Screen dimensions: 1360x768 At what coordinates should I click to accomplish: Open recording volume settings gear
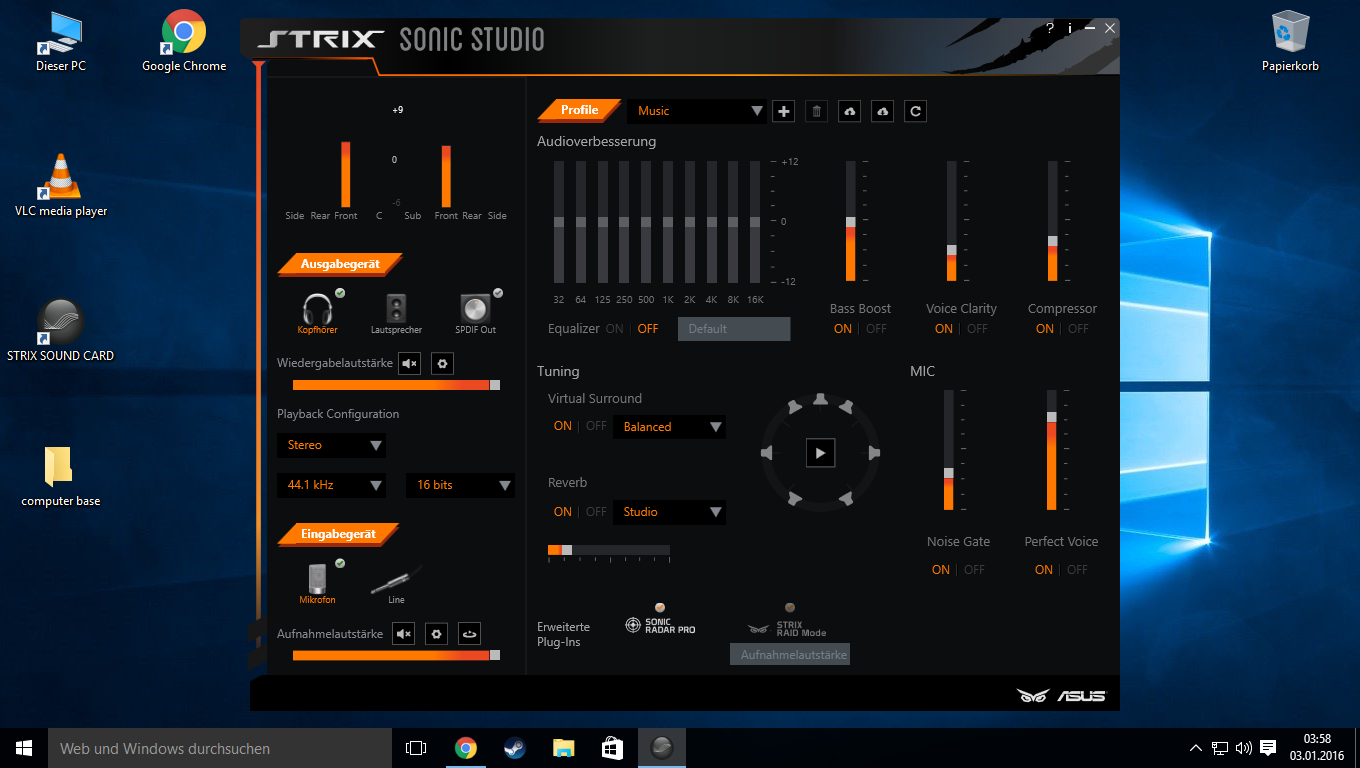pyautogui.click(x=435, y=634)
